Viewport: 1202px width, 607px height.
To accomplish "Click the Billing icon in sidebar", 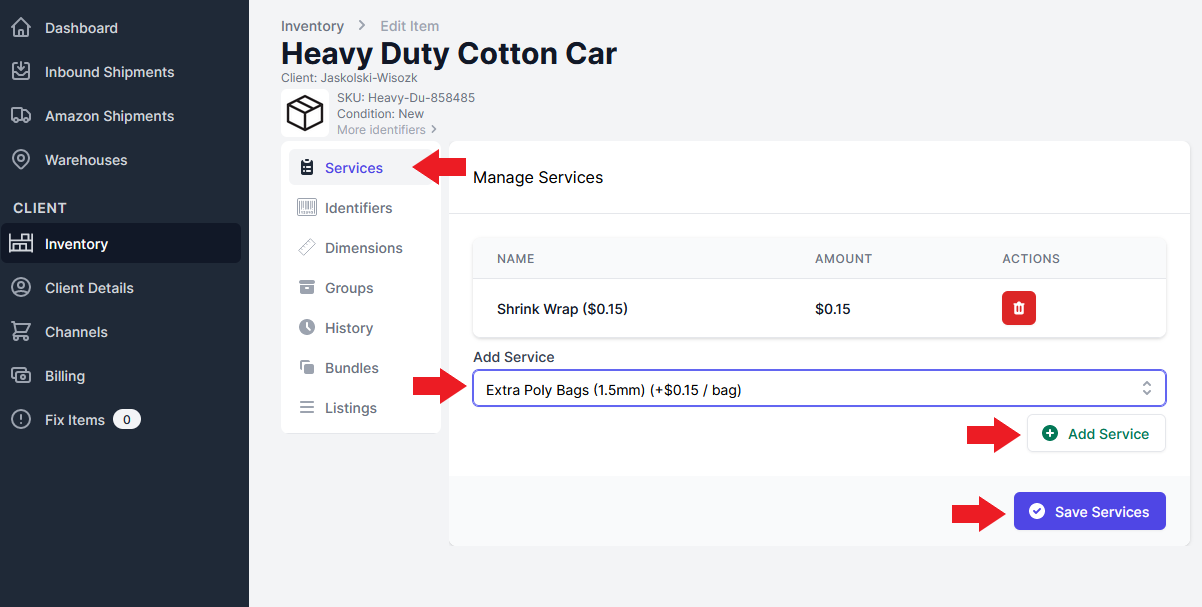I will coord(20,376).
